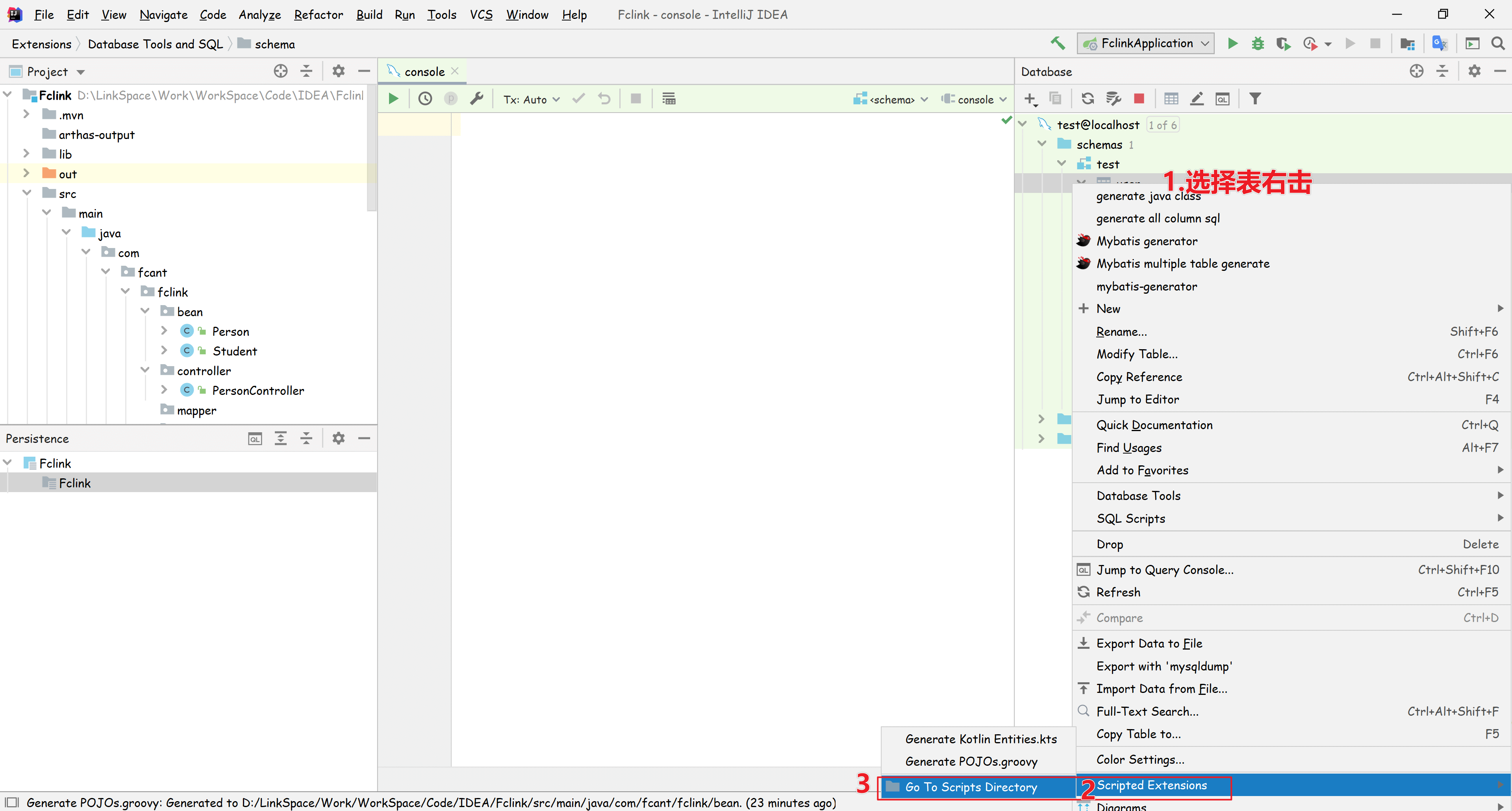Click Search Everywhere magnifier icon

pos(1498,43)
